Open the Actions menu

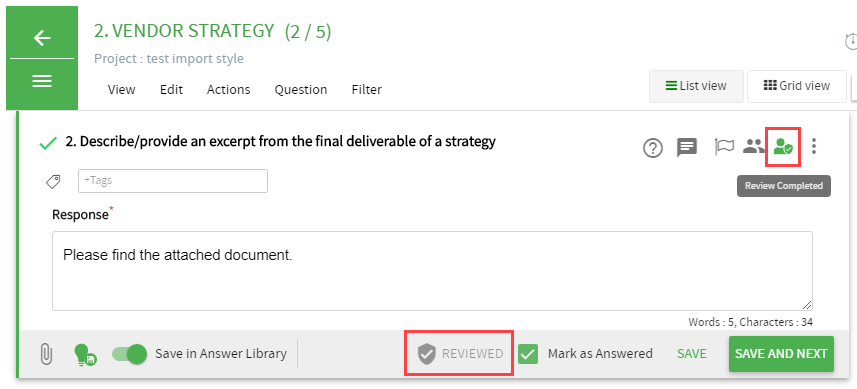pos(228,90)
